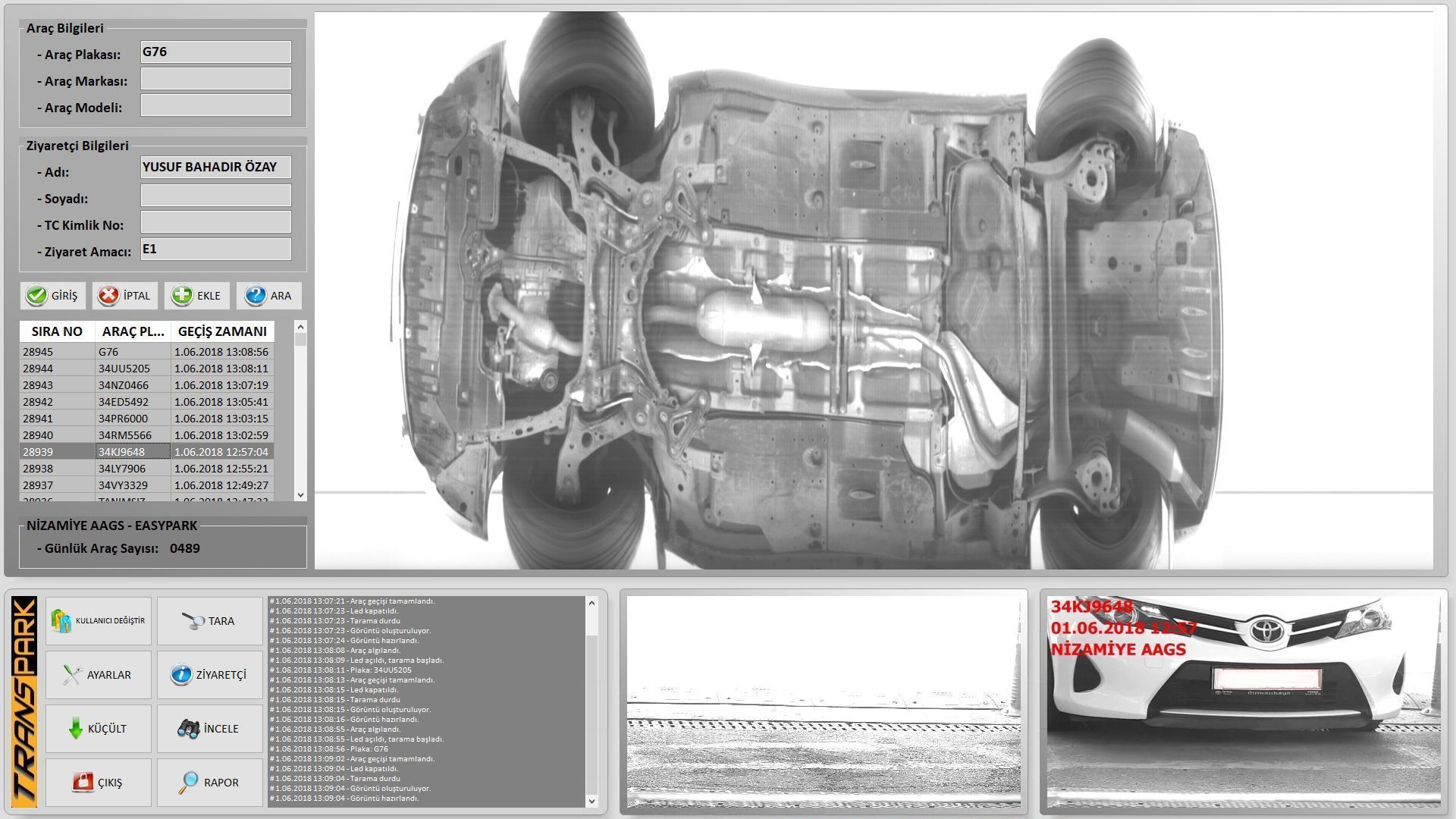The width and height of the screenshot is (1456, 819).
Task: Select row with plate 34VY3329
Action: click(x=146, y=485)
